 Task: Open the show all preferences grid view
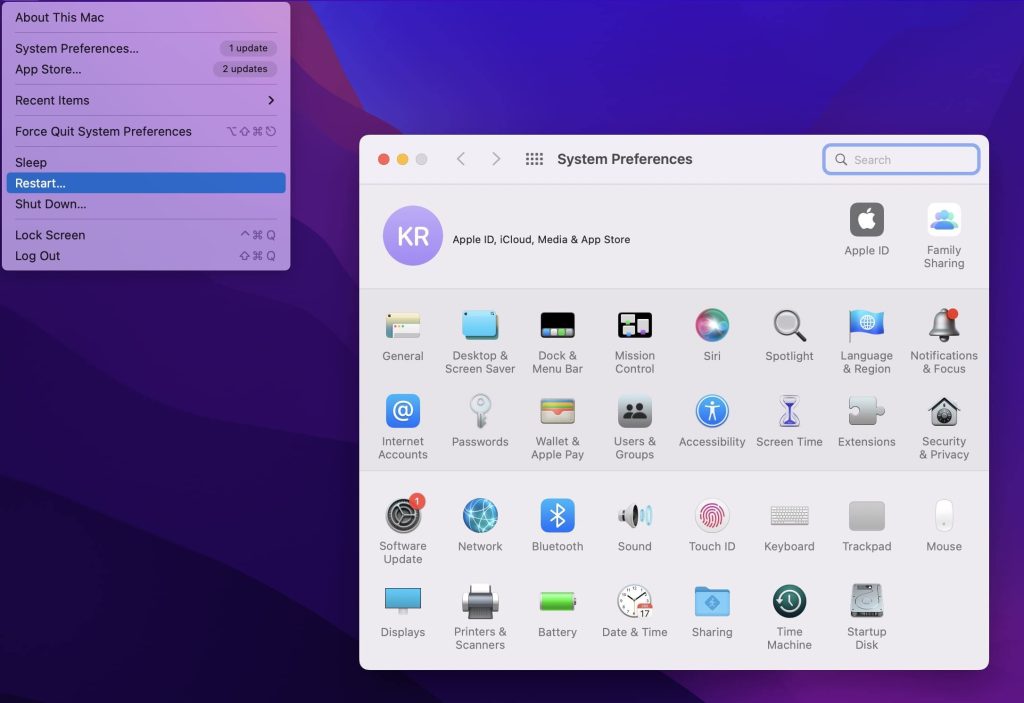point(534,158)
